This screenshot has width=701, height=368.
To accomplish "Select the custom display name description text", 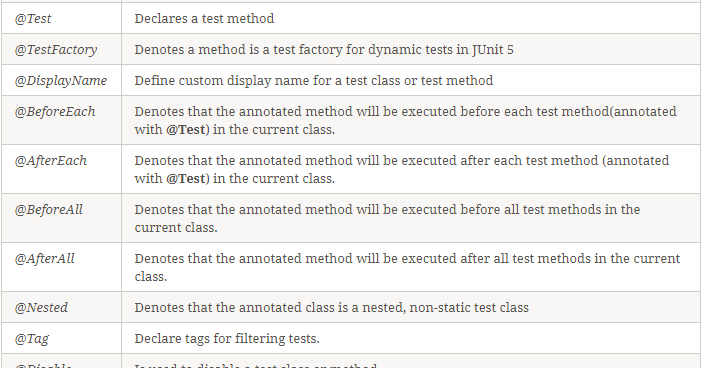I will (x=314, y=80).
